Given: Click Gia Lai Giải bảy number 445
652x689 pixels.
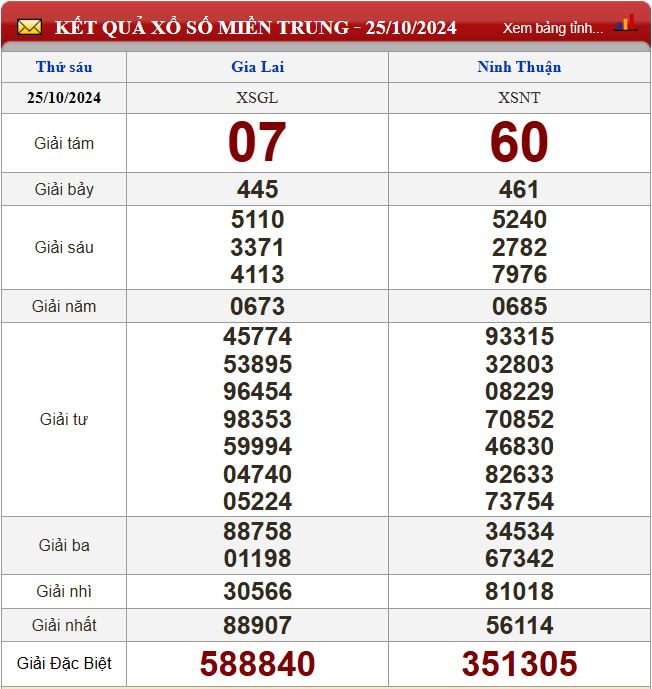Looking at the screenshot, I should click(x=257, y=189).
